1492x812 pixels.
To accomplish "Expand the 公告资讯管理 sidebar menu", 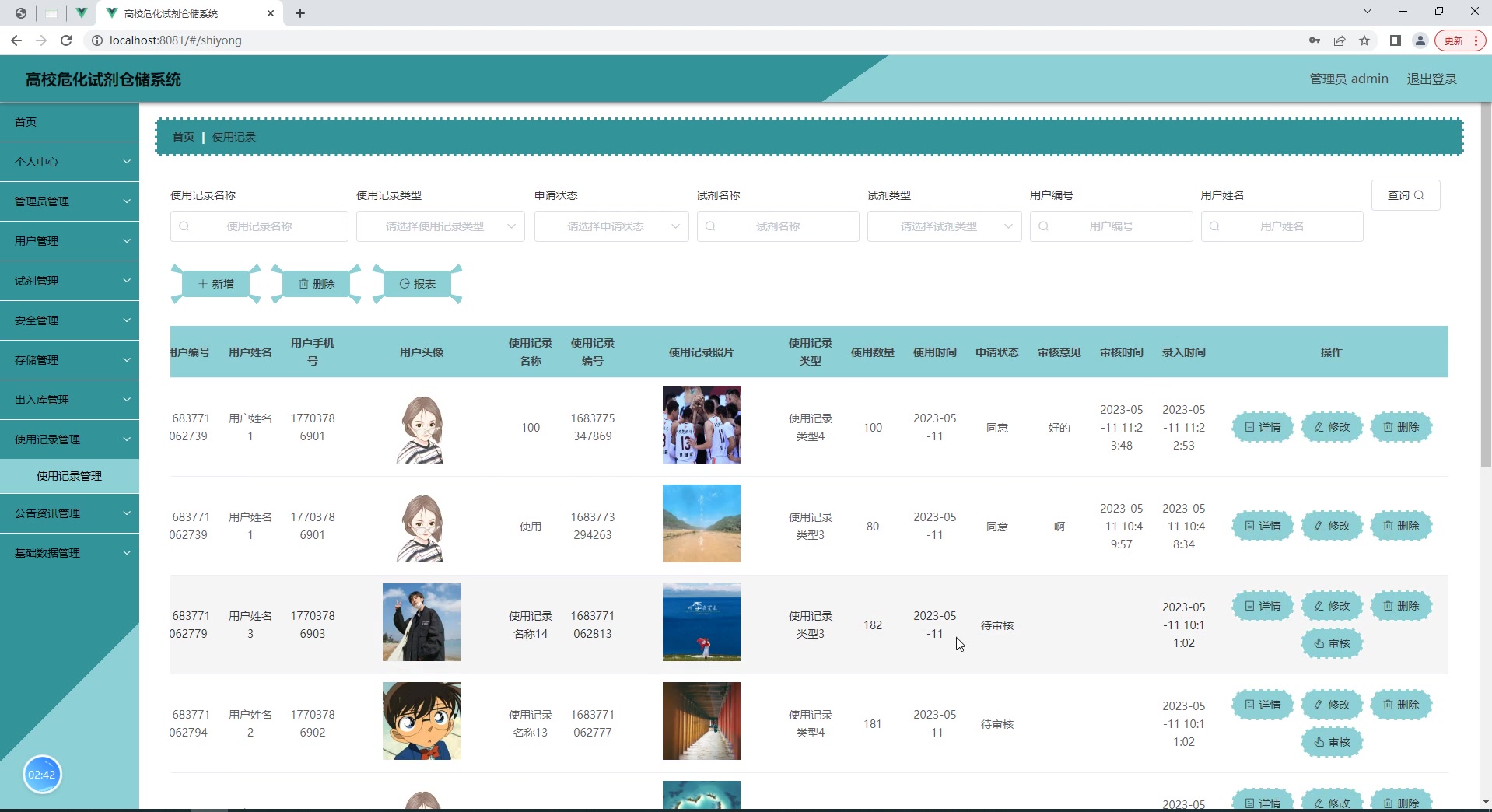I will pyautogui.click(x=69, y=513).
